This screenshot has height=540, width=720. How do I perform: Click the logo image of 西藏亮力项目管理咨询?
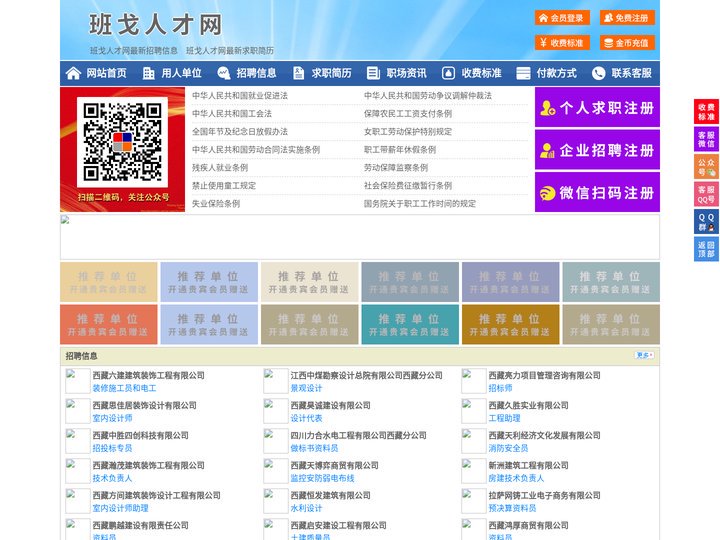[473, 381]
